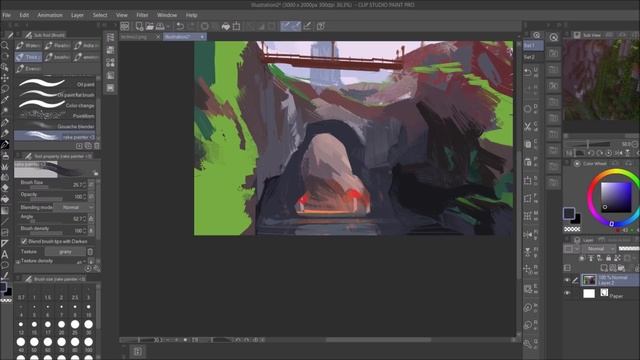Click the Fill paint bucket command bar icon
Image resolution: width=640 pixels, height=360 pixels.
coord(226,26)
